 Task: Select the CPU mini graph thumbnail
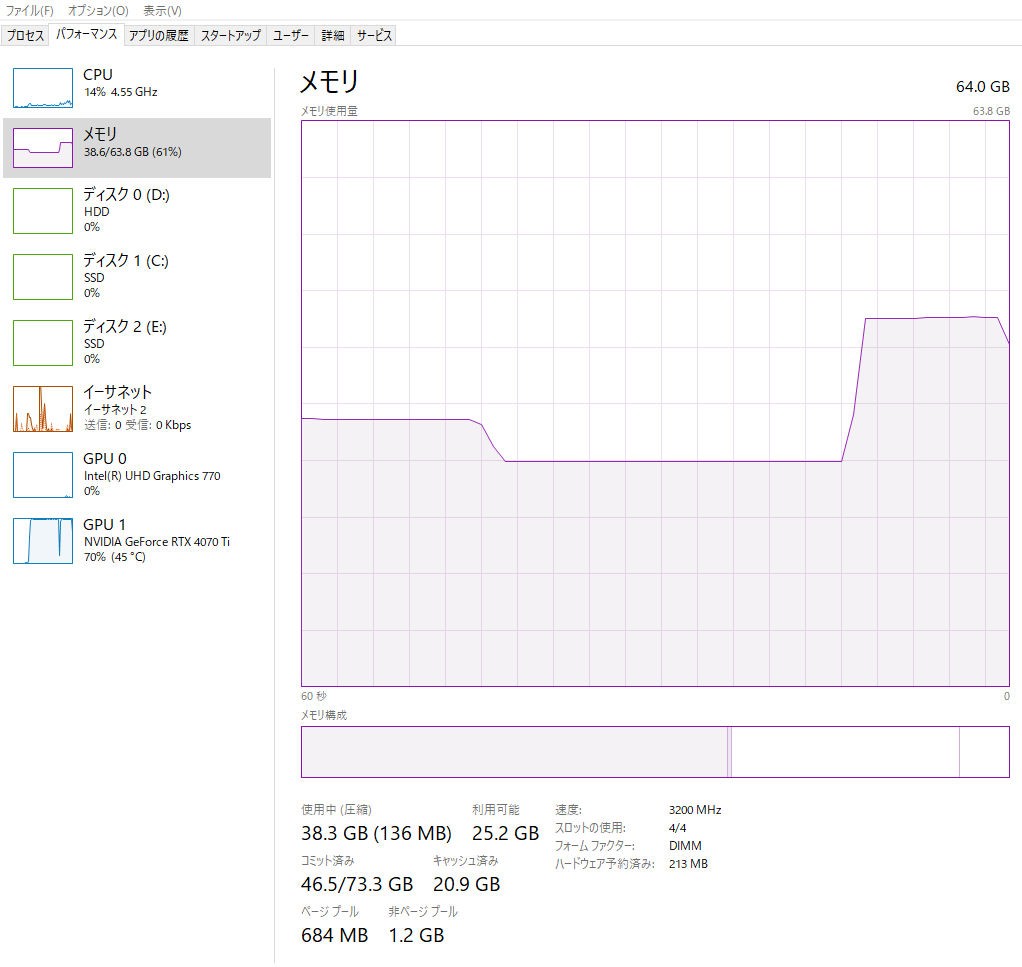pos(43,88)
